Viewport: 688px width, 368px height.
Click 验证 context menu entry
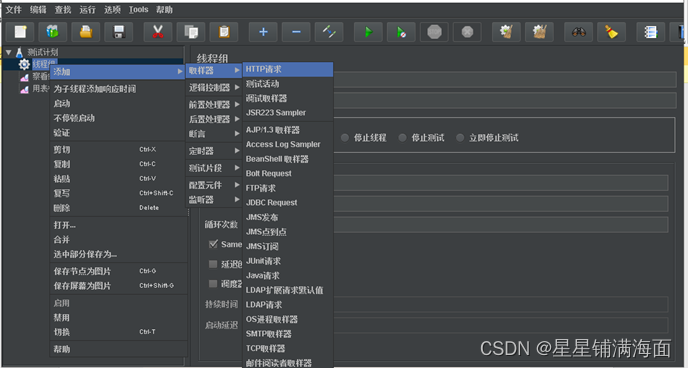click(118, 132)
